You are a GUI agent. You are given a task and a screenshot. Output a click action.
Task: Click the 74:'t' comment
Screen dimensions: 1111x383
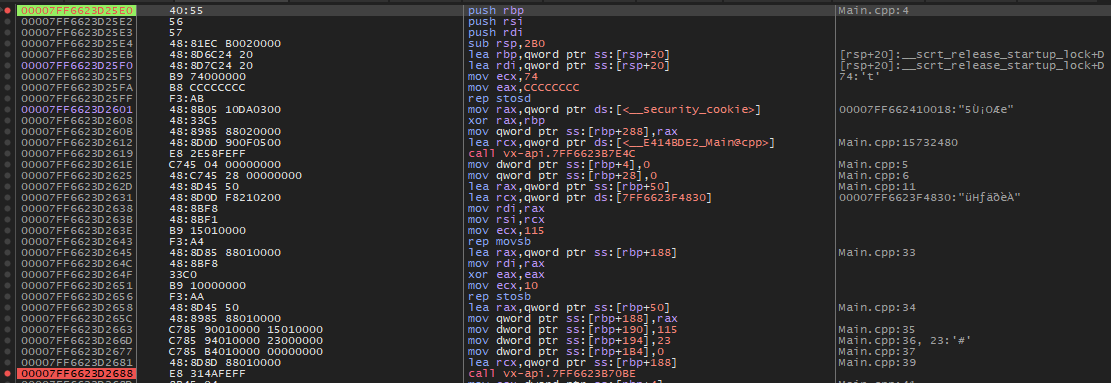tap(858, 76)
